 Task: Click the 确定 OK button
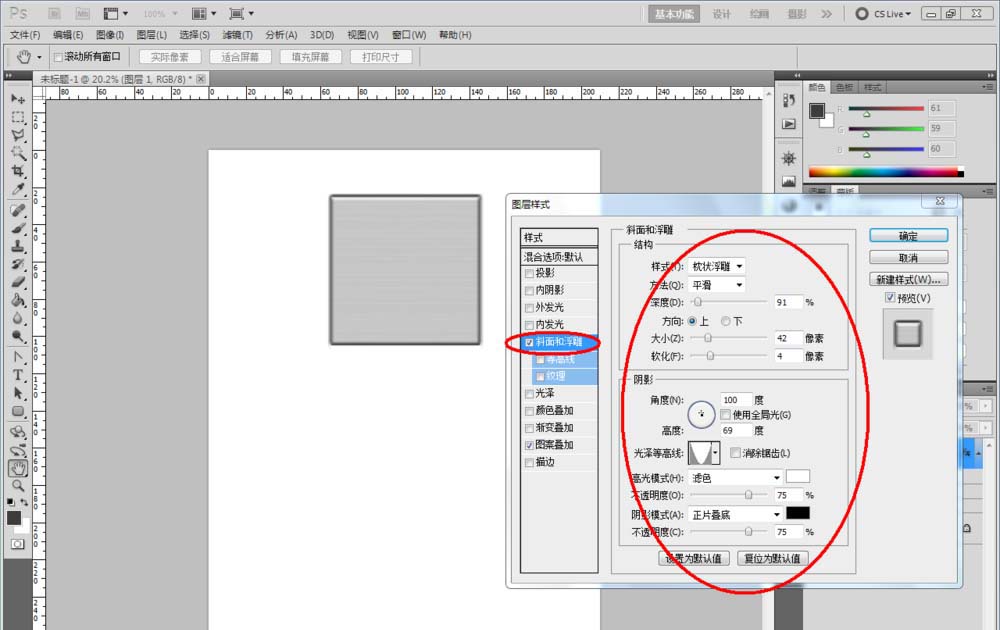[909, 236]
